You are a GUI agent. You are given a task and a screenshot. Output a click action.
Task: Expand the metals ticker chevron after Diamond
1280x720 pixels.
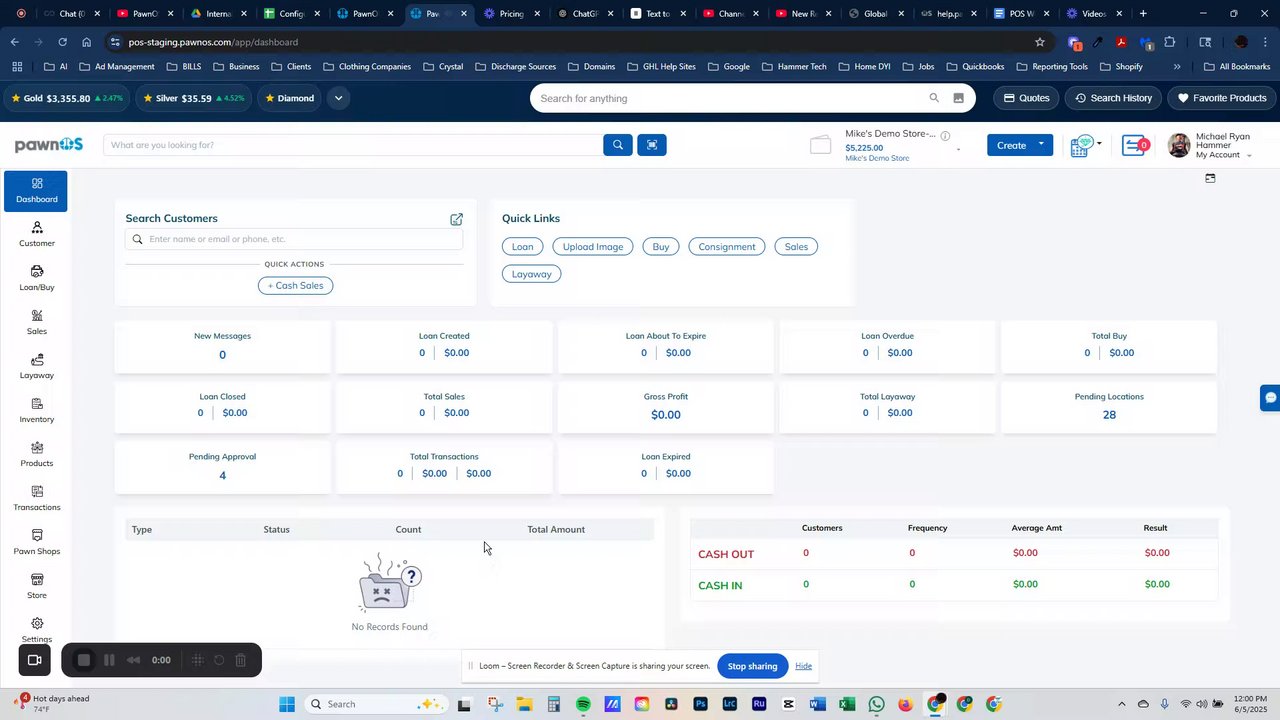coord(338,98)
